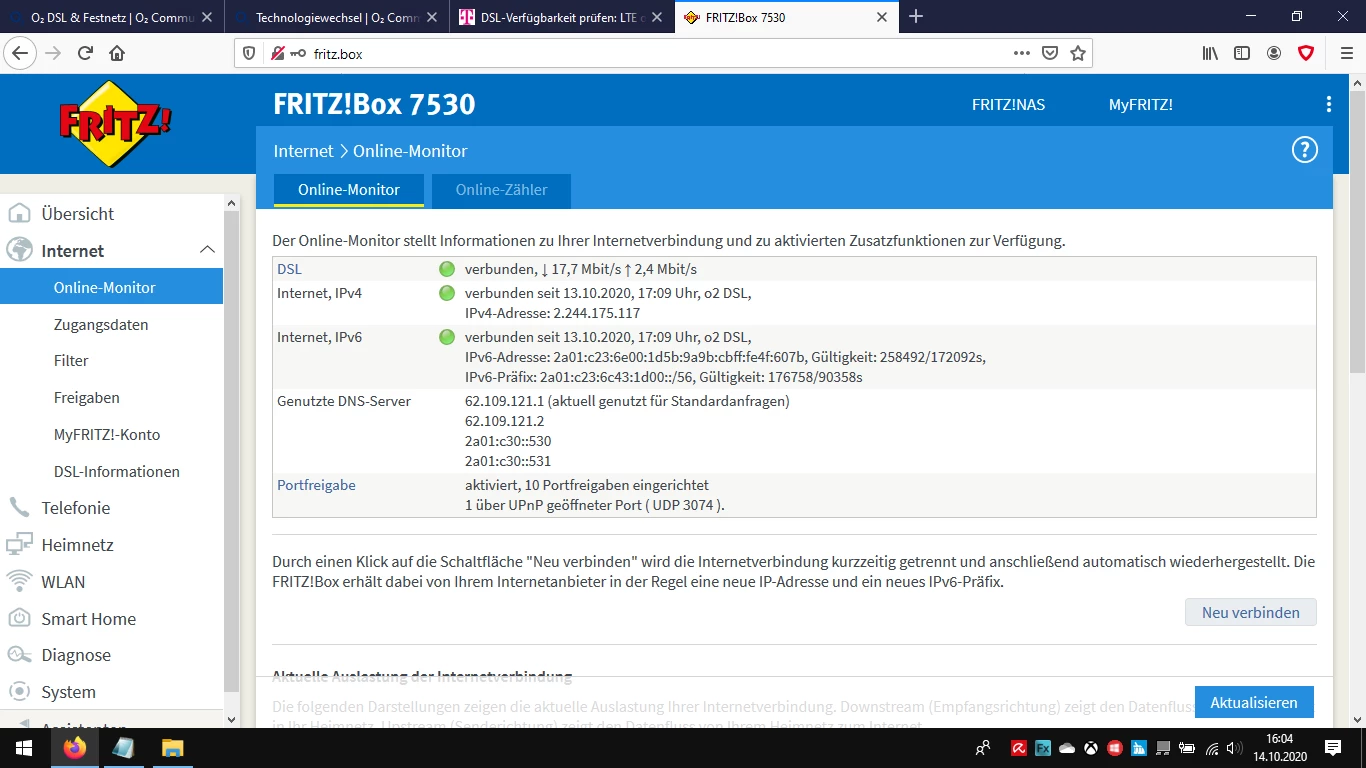Click the tracking protection shield in address bar
Image resolution: width=1366 pixels, height=768 pixels.
(x=250, y=54)
